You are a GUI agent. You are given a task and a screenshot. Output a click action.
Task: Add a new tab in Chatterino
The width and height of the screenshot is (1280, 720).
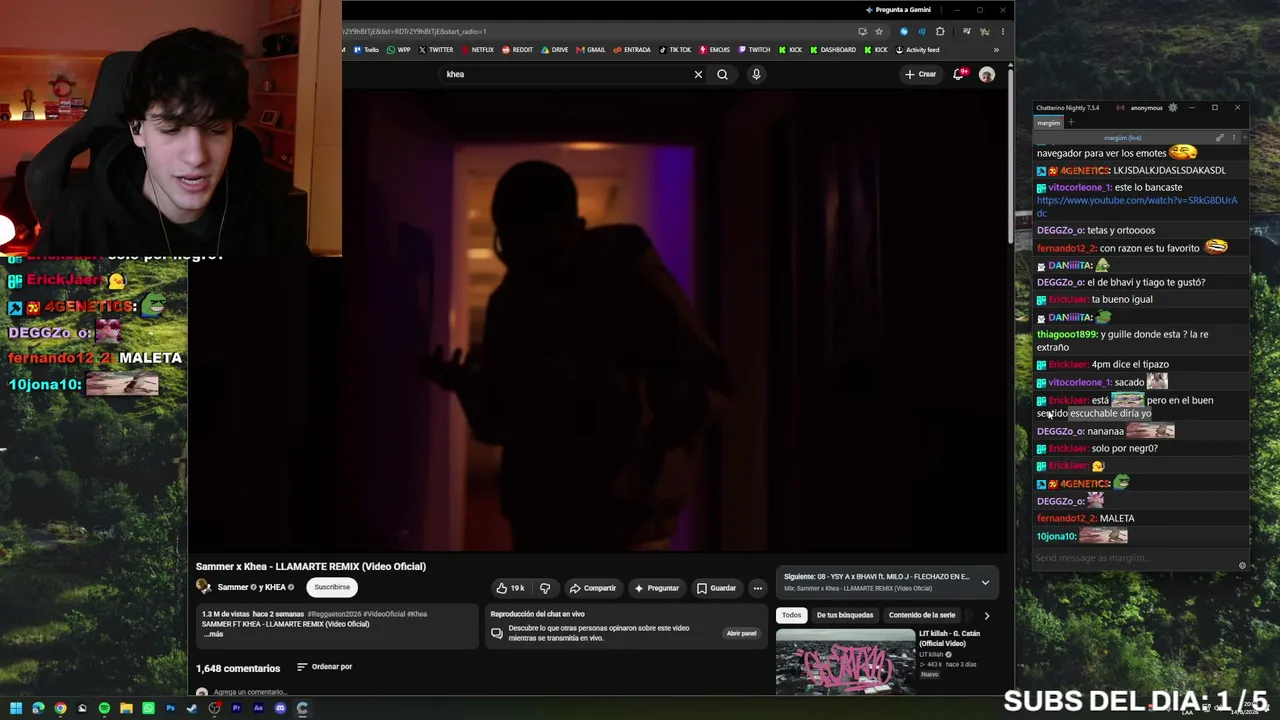[x=1071, y=123]
